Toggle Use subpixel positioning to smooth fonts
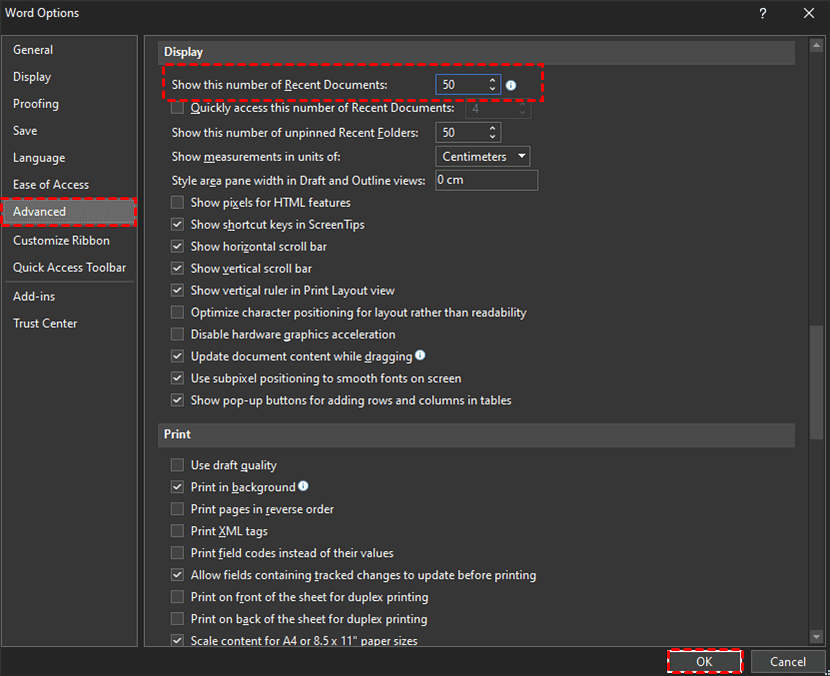Image resolution: width=830 pixels, height=676 pixels. (x=177, y=378)
